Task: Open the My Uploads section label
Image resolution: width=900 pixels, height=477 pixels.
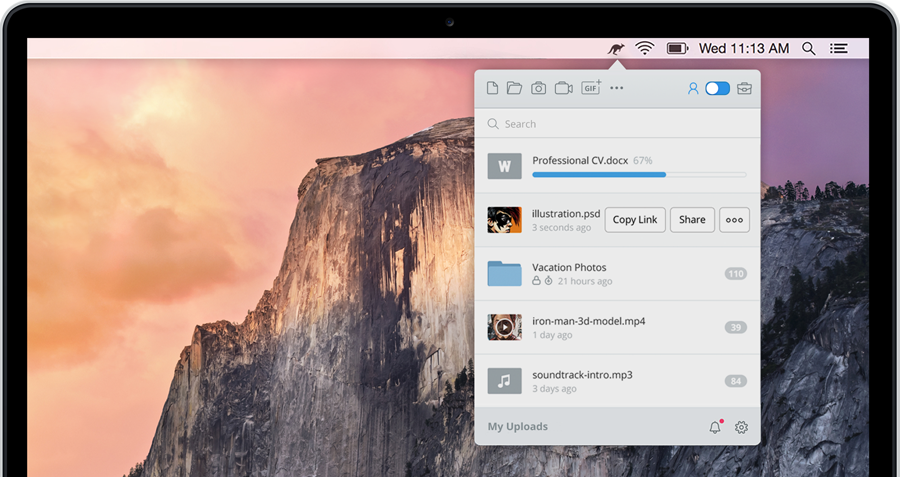Action: click(518, 426)
